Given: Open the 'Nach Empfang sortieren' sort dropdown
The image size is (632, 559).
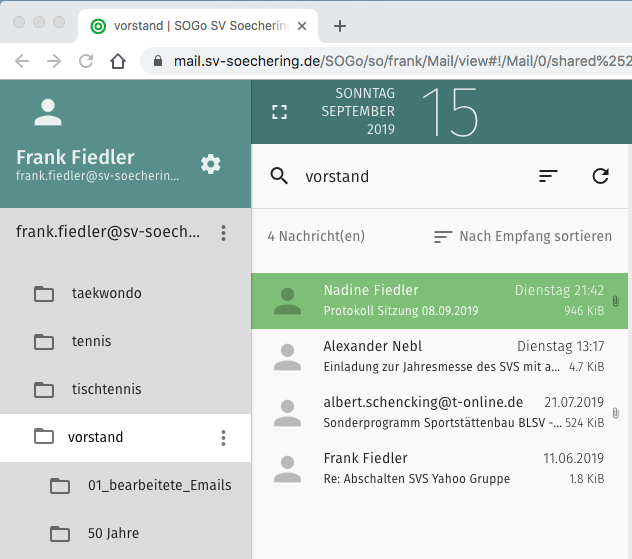Looking at the screenshot, I should 523,237.
